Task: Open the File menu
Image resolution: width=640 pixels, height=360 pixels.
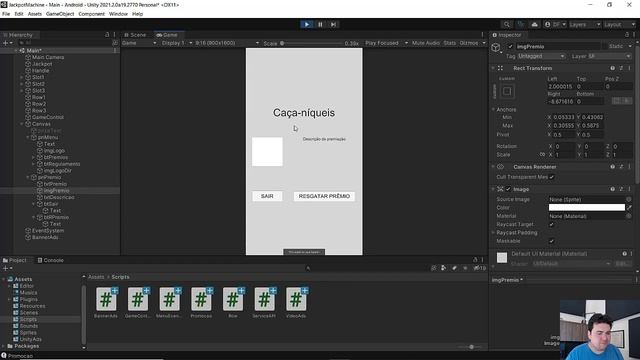Action: [x=6, y=14]
